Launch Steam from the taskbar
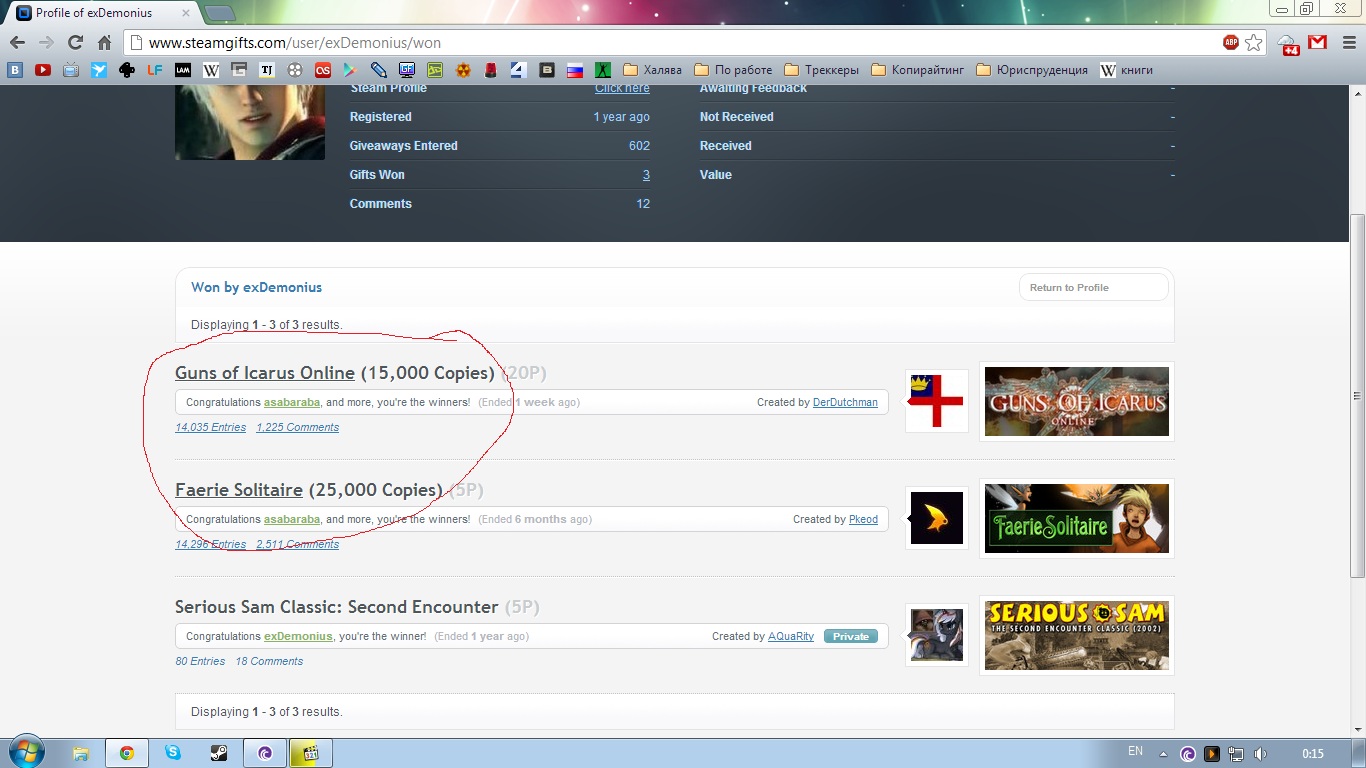This screenshot has height=768, width=1366. point(218,753)
